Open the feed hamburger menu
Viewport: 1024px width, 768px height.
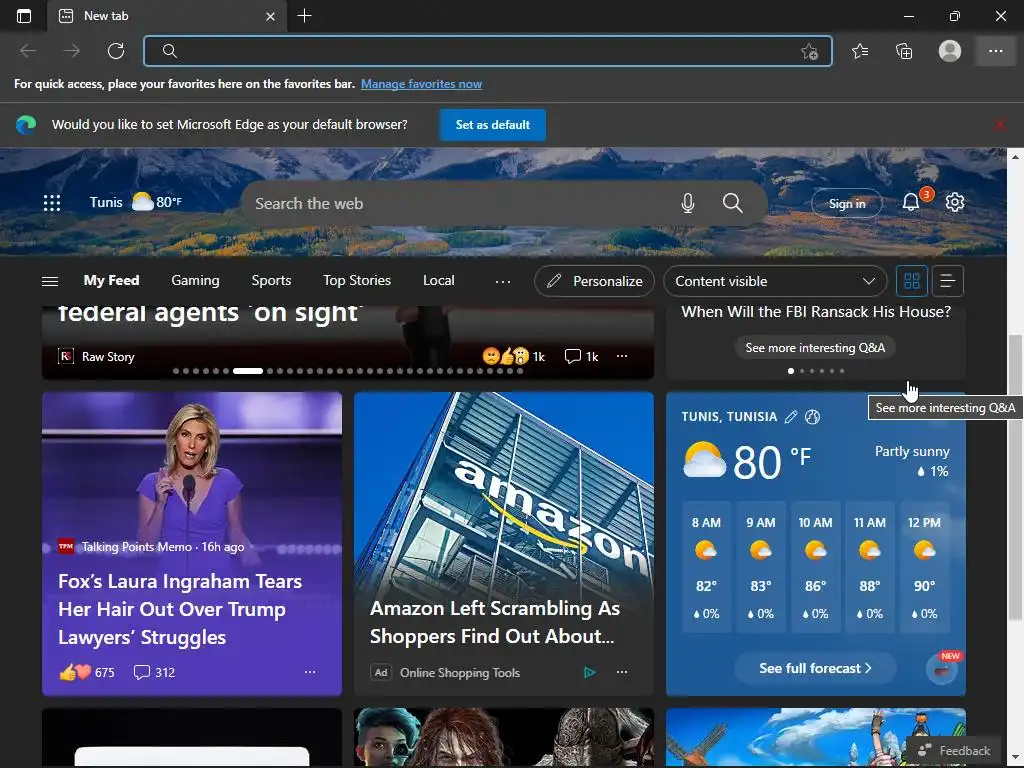pyautogui.click(x=50, y=281)
